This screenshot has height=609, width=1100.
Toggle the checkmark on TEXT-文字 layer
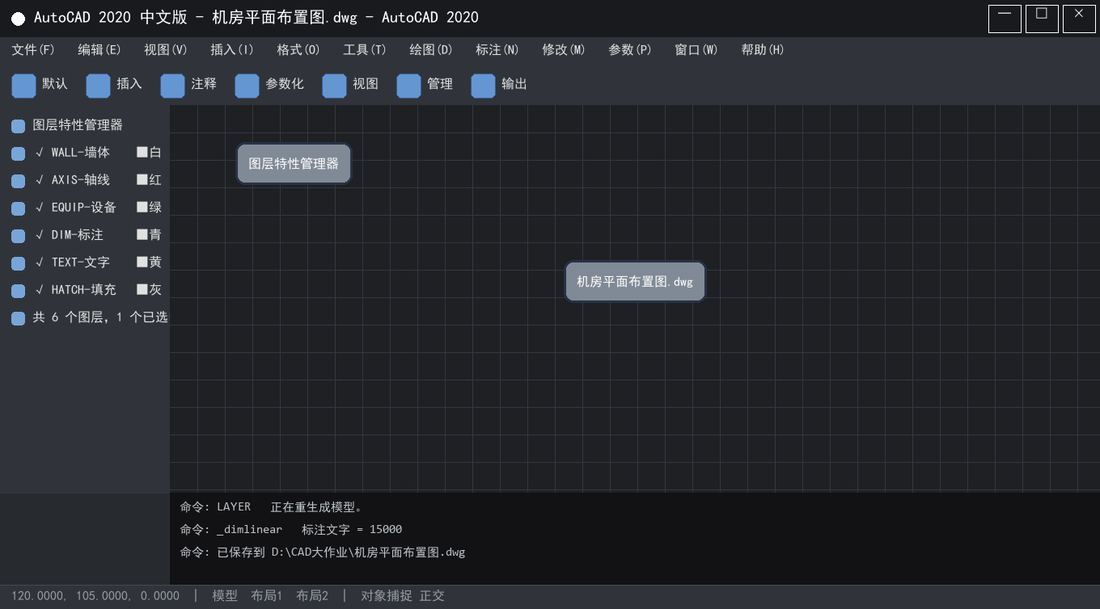click(39, 262)
